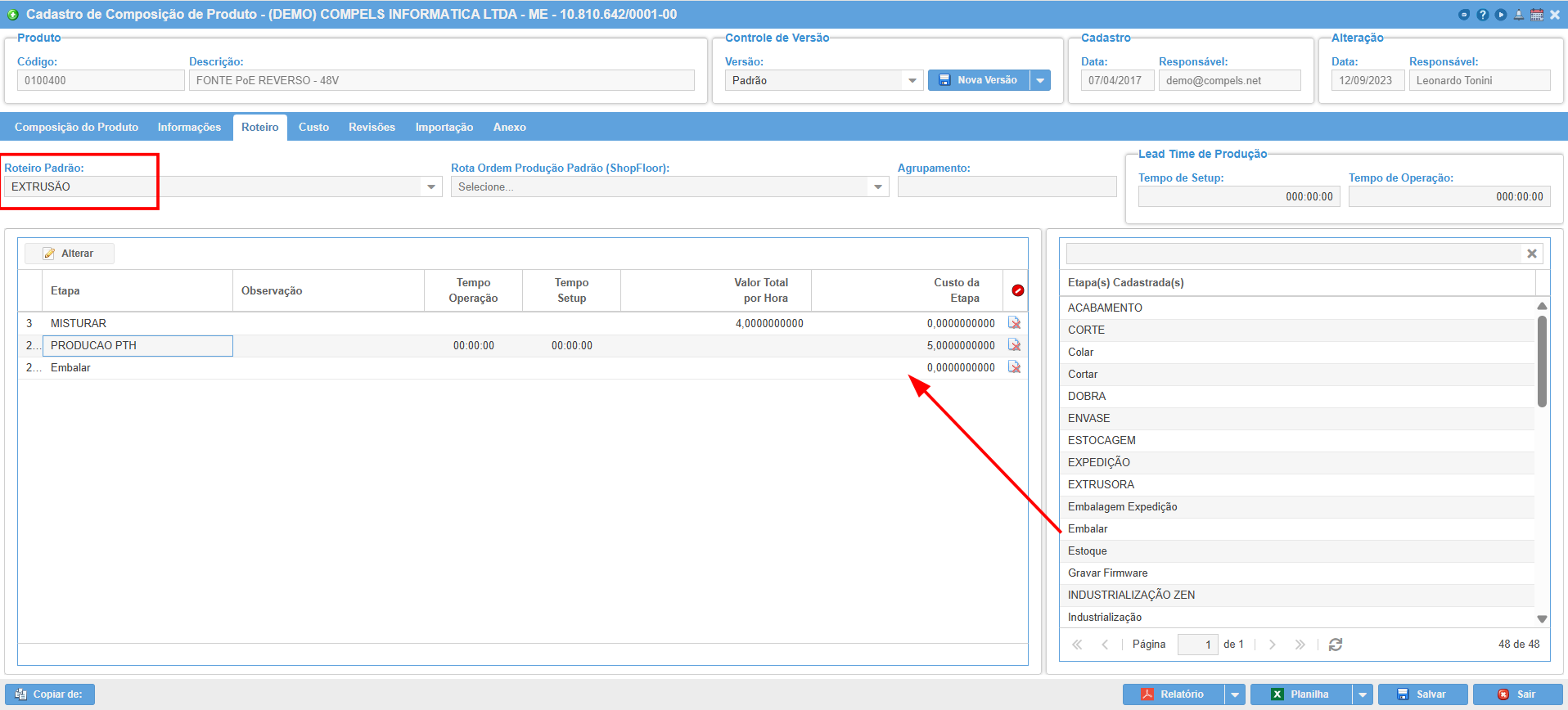Click the scroll down arrow in stages list

click(x=1542, y=619)
